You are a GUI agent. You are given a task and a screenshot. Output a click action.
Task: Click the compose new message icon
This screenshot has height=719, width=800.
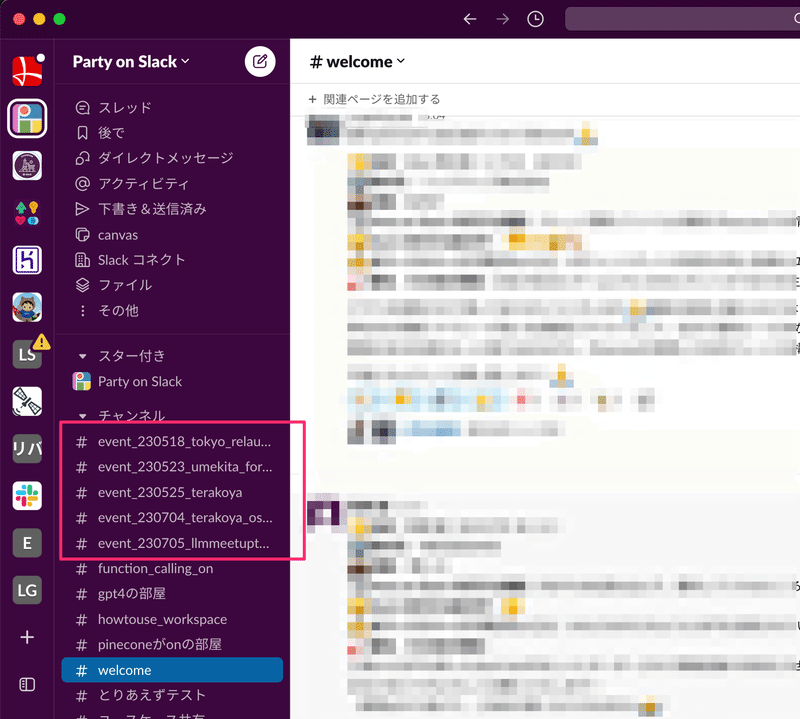click(x=260, y=62)
